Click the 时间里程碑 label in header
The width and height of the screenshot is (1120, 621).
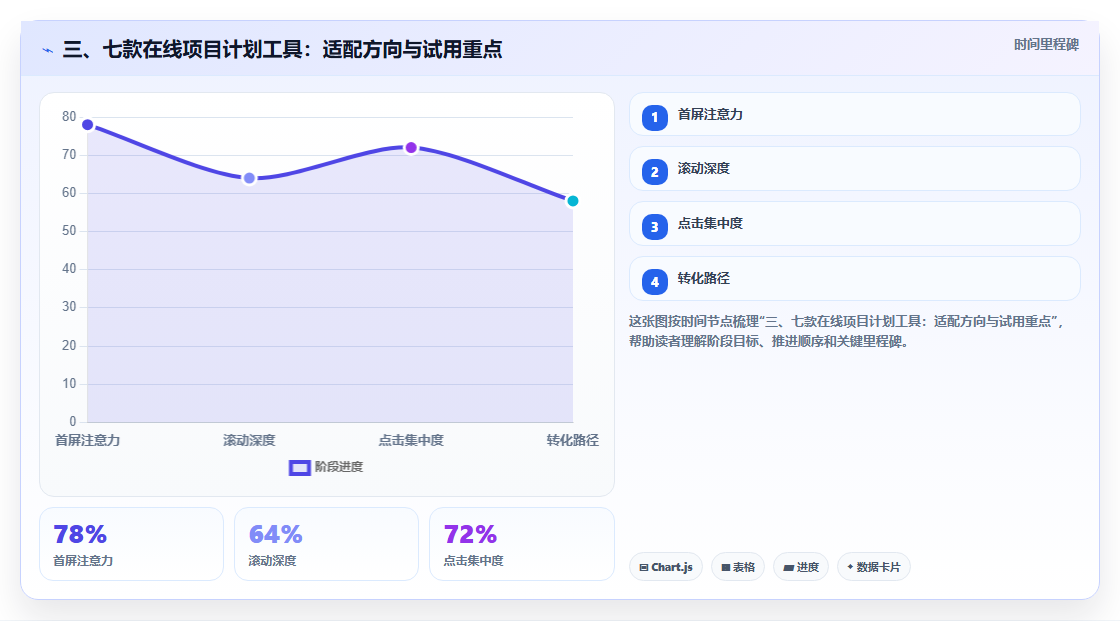tap(1046, 44)
